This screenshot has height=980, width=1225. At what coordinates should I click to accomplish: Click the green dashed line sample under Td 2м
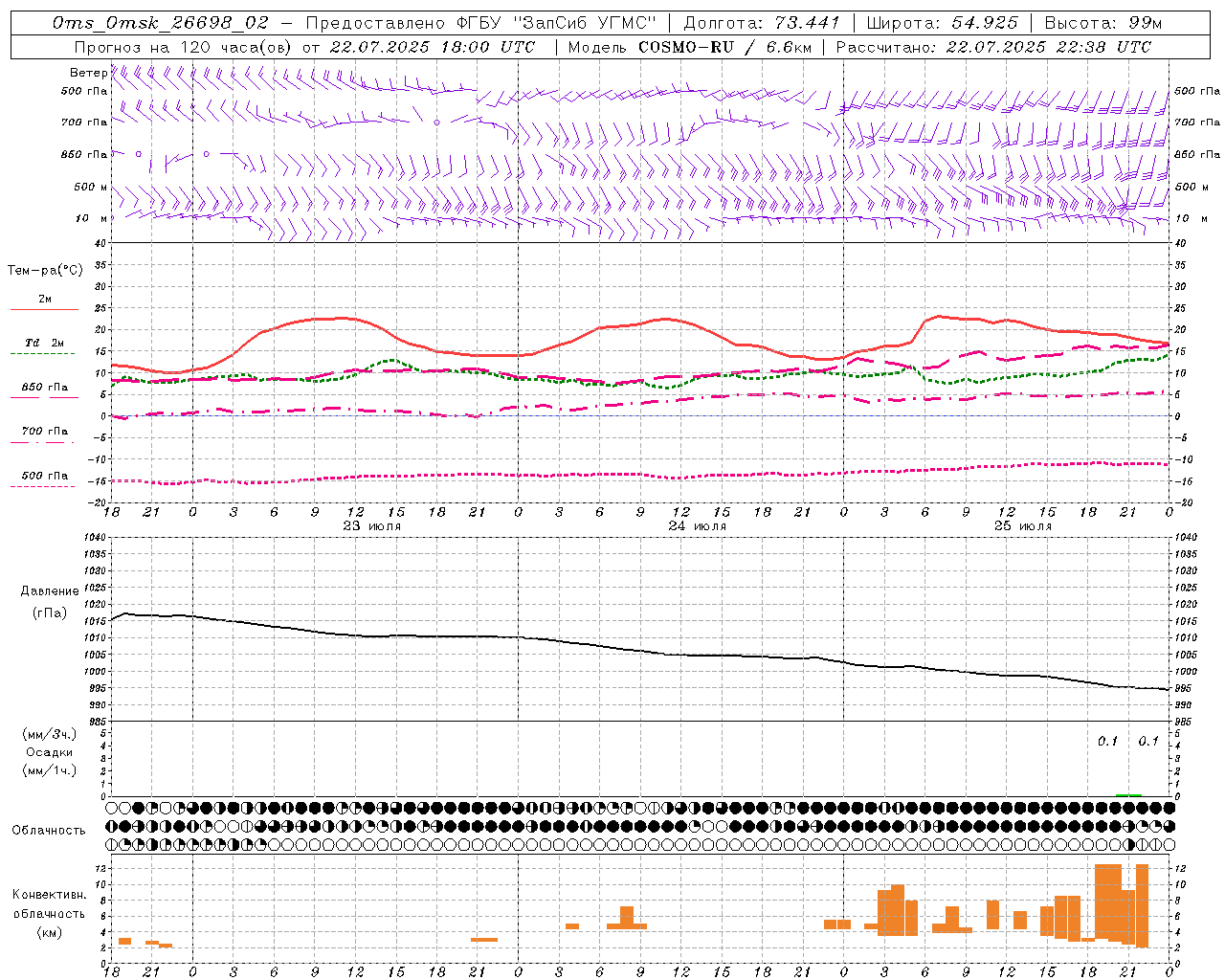point(42,354)
